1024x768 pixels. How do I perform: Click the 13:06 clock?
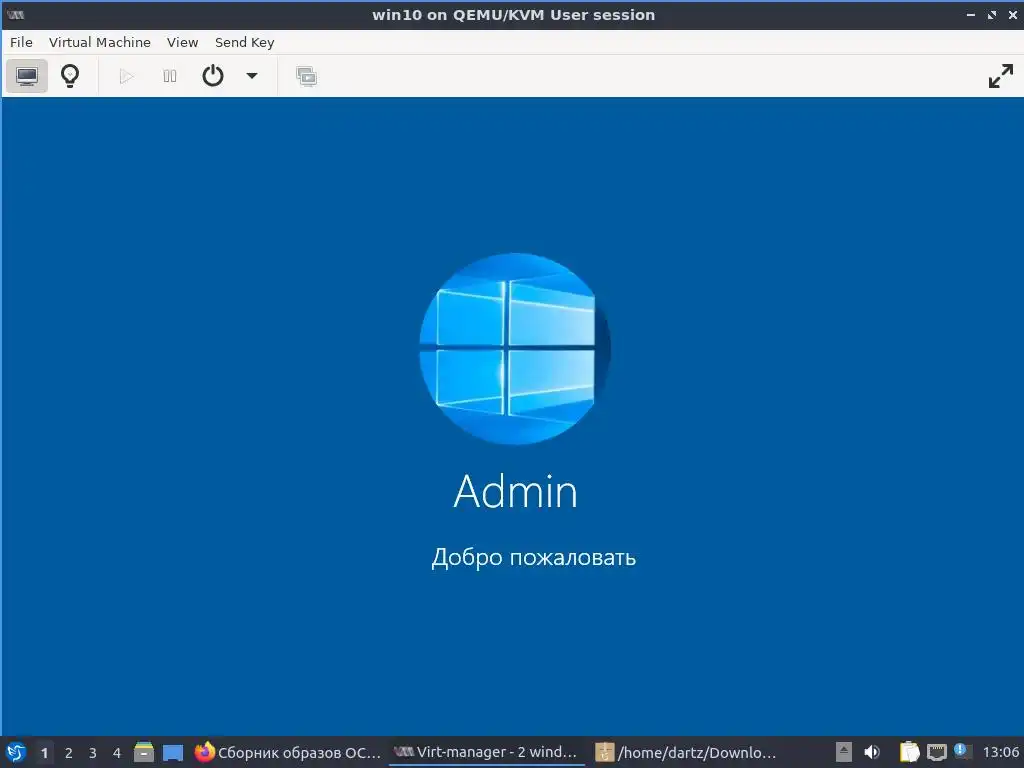[x=1000, y=752]
